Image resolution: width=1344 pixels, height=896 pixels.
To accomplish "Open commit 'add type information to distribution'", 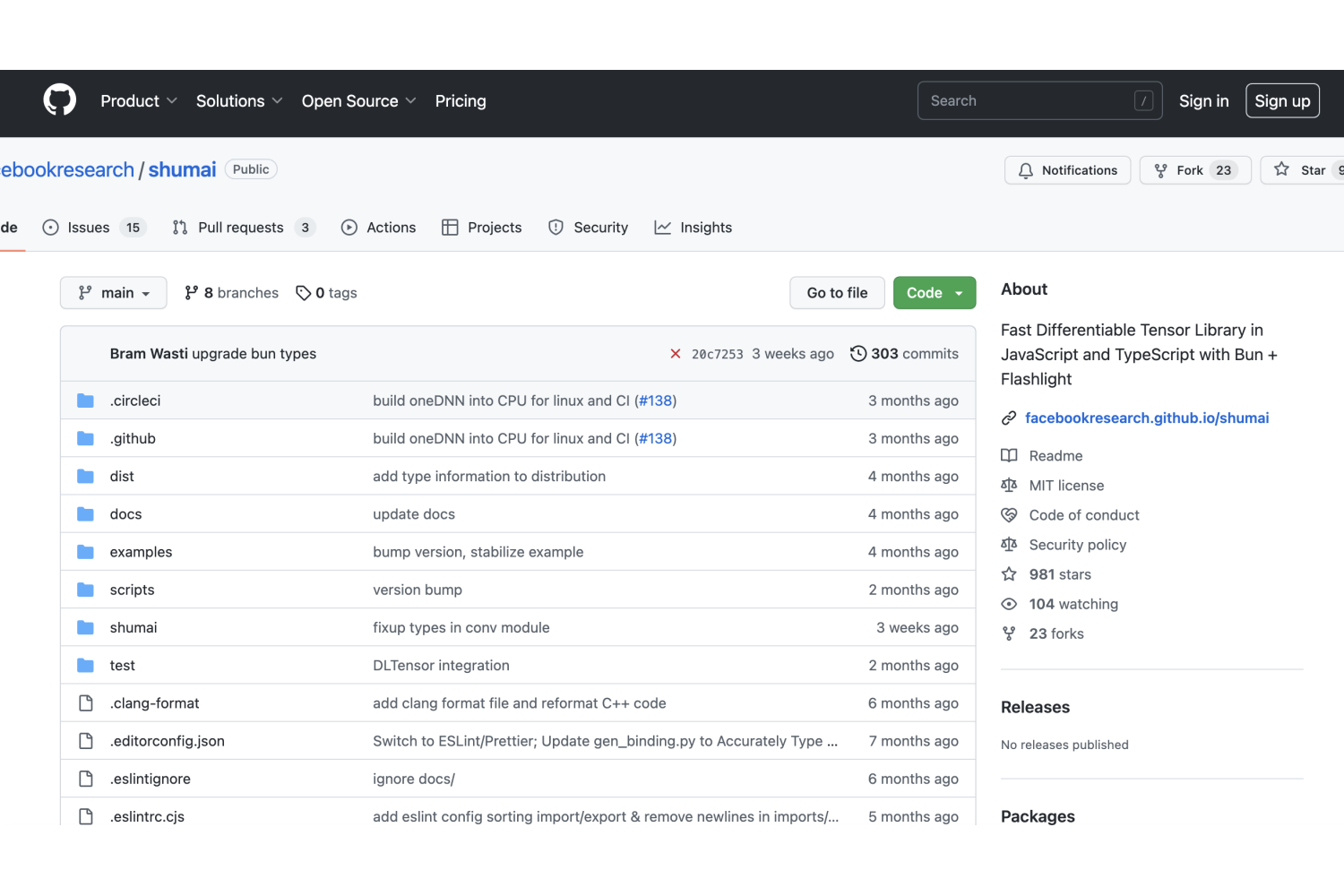I will [489, 476].
